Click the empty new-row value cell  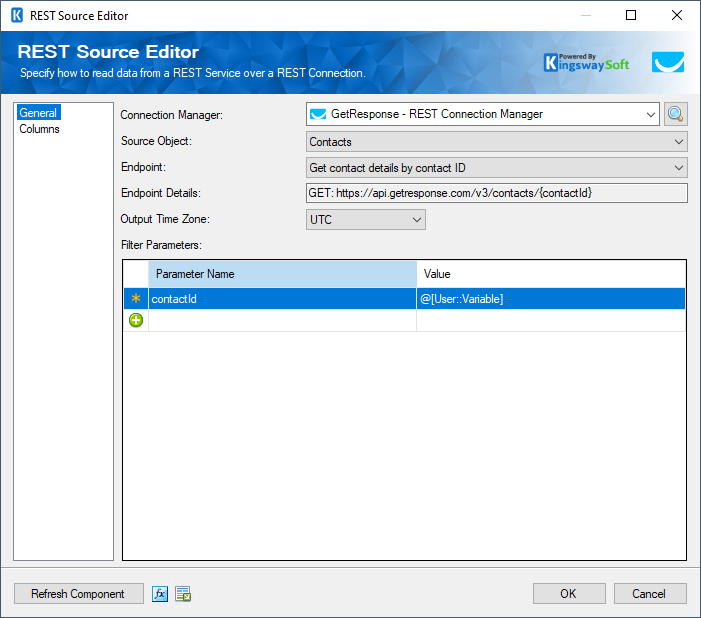pos(551,320)
